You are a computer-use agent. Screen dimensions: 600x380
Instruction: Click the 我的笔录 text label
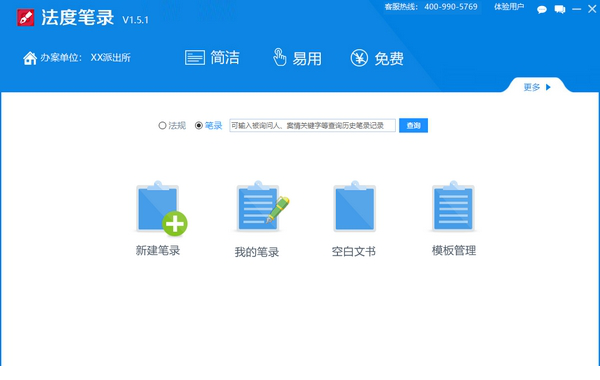257,252
